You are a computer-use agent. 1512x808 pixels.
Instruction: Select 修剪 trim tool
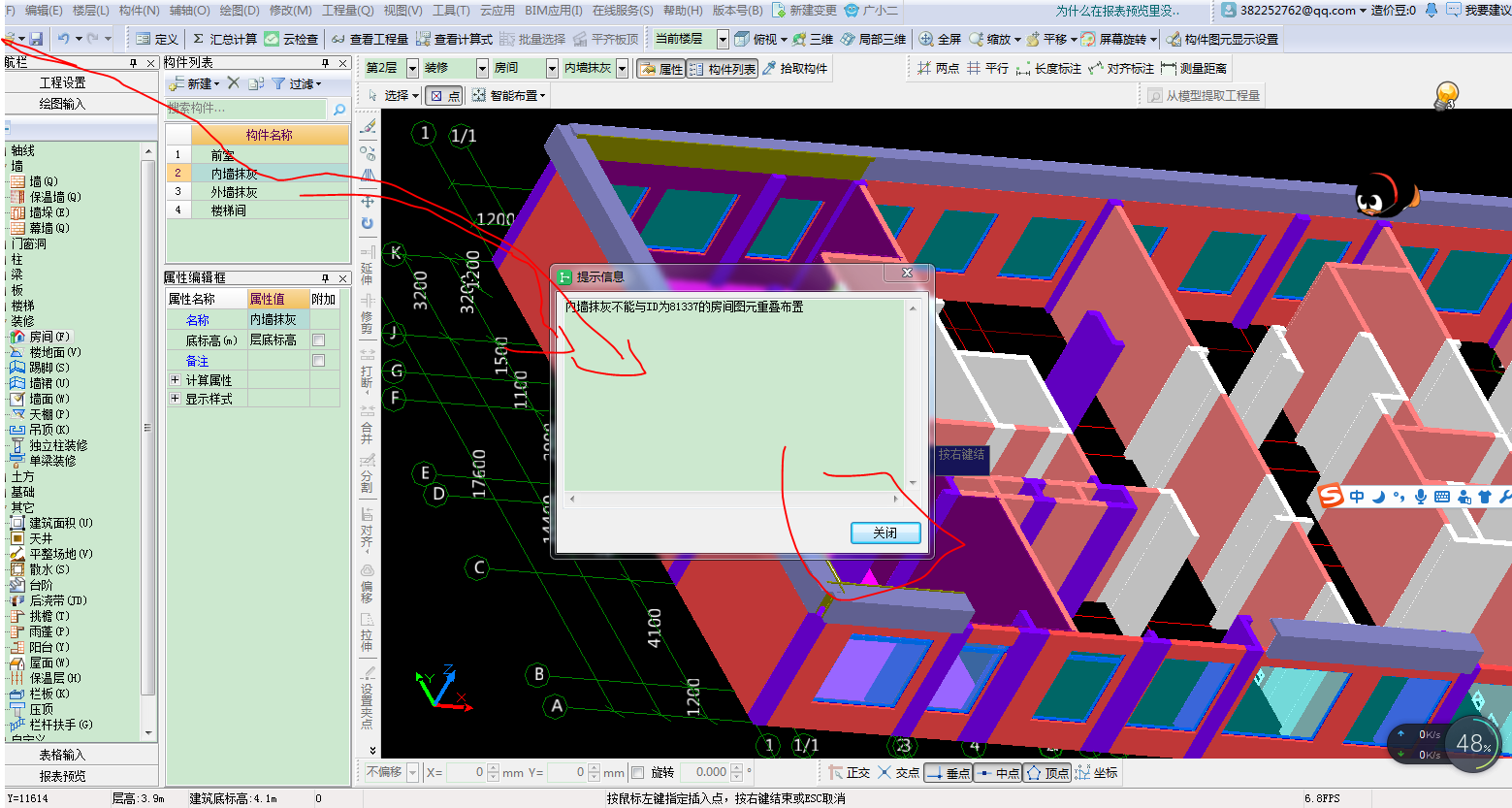pos(367,314)
